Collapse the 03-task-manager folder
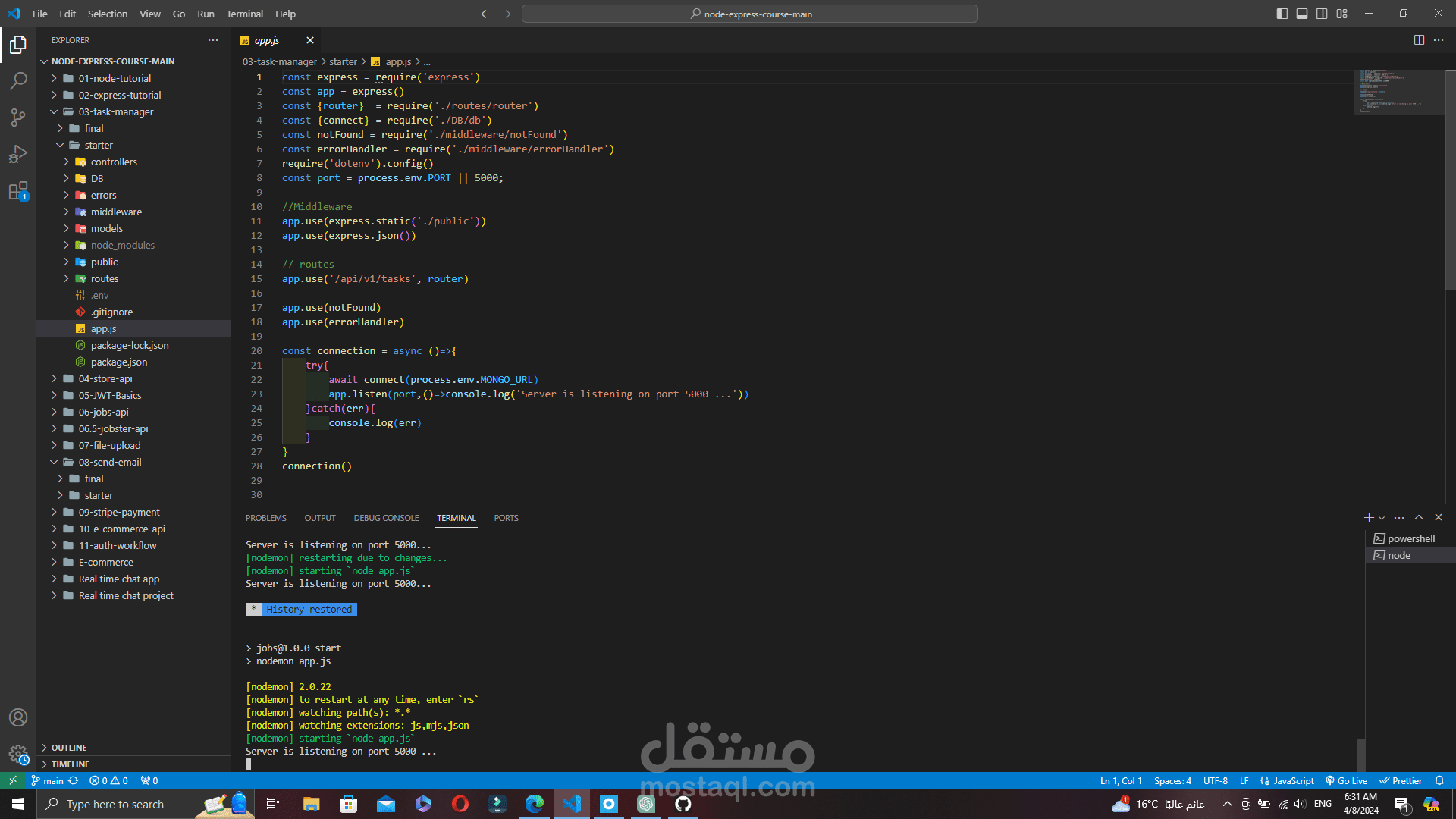This screenshot has height=819, width=1456. [115, 111]
